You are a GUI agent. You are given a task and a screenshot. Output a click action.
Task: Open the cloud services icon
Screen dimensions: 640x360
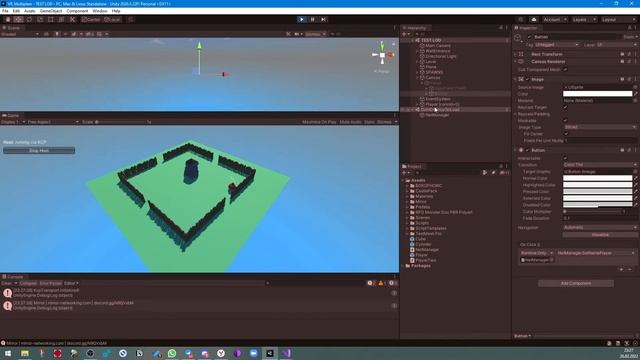tap(533, 20)
